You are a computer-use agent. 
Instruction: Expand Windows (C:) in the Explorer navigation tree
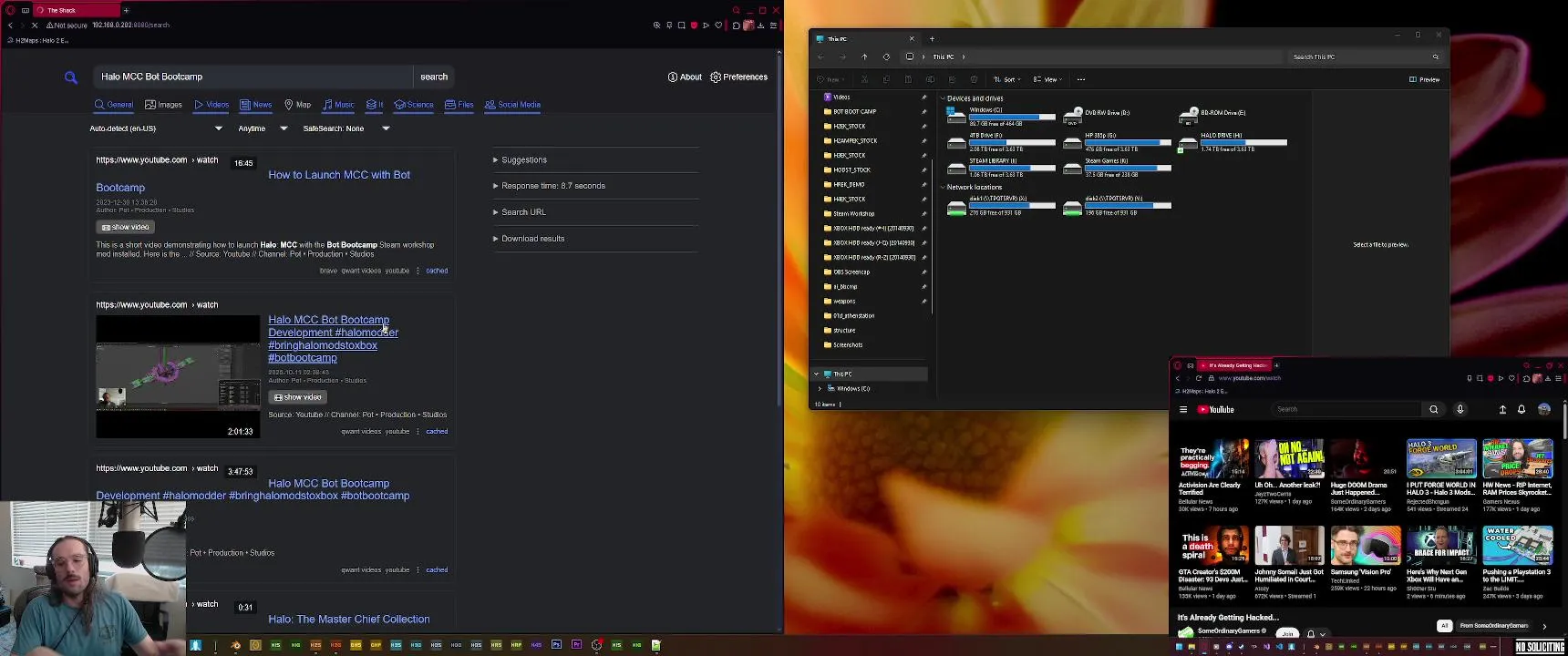[x=820, y=389]
